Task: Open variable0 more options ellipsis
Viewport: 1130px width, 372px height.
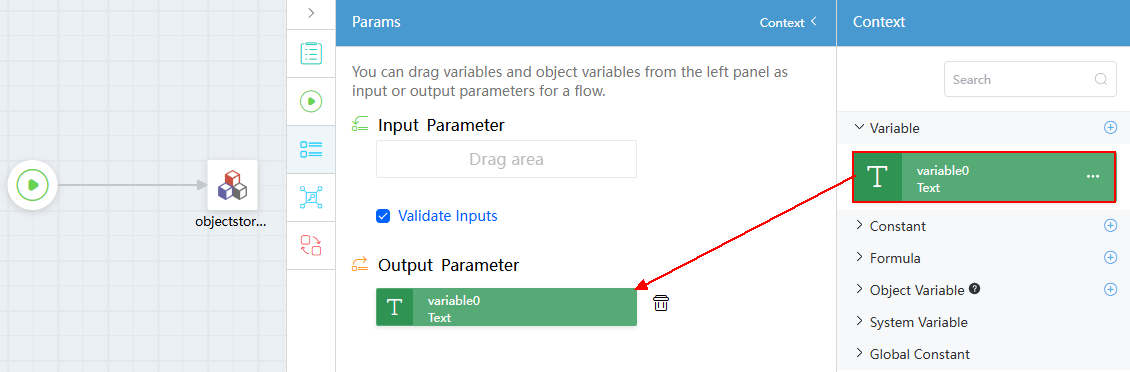Action: point(1093,177)
